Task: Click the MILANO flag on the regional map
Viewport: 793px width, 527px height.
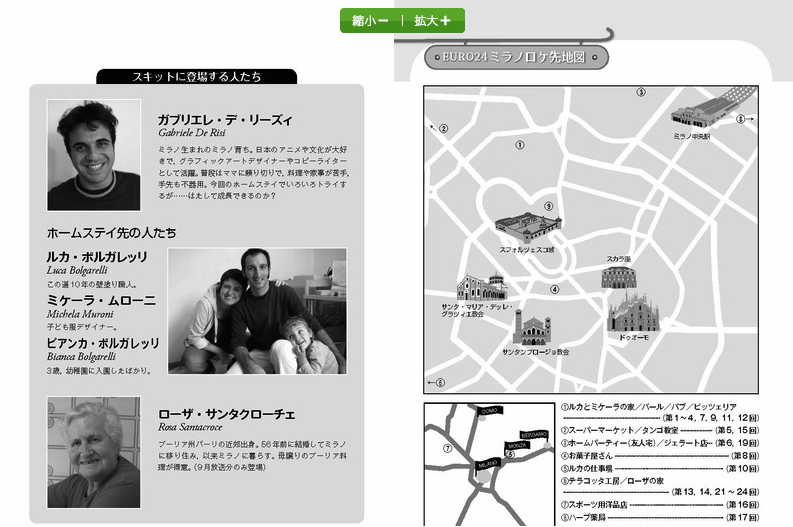Action: [488, 464]
